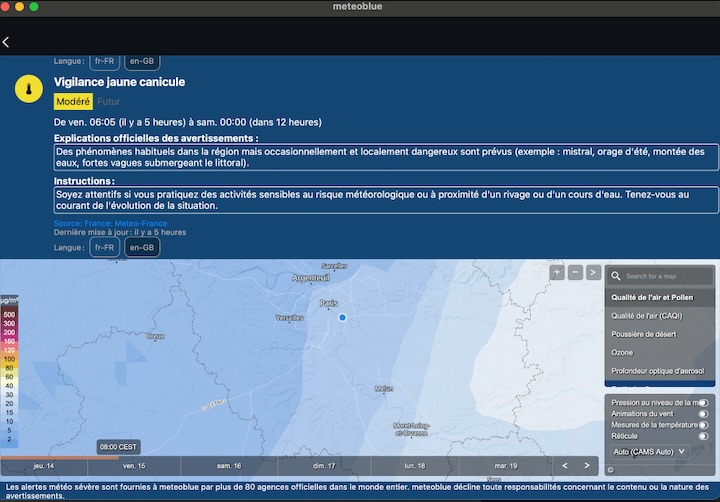Click the search magnifier icon in map panel
Image resolution: width=720 pixels, height=502 pixels.
[x=617, y=276]
